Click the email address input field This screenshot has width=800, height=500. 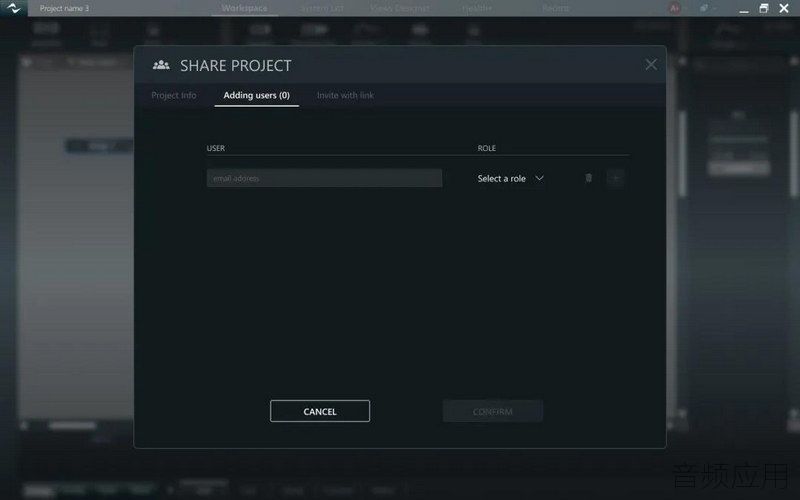click(324, 178)
